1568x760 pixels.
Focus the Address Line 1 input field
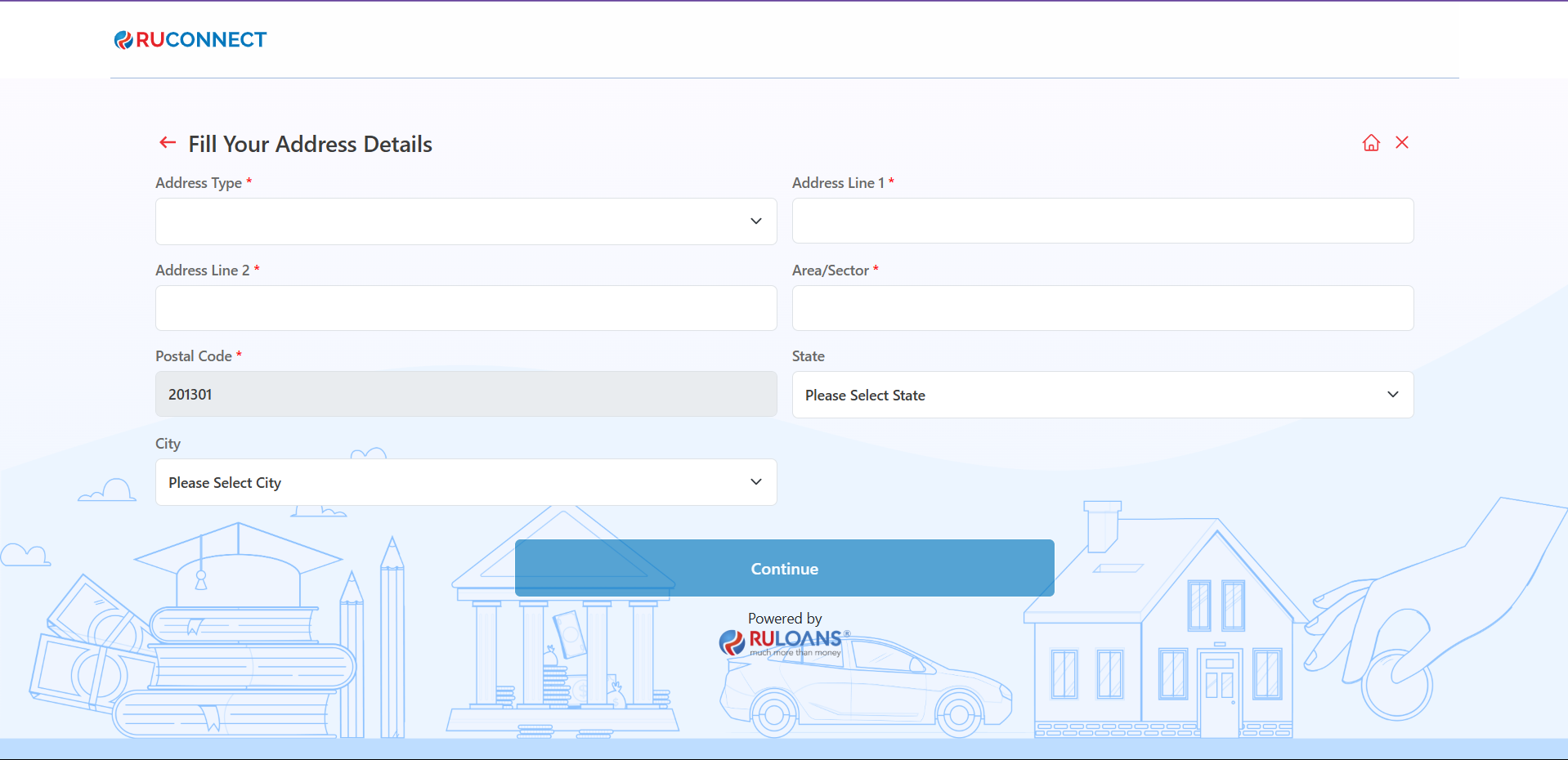point(1102,221)
